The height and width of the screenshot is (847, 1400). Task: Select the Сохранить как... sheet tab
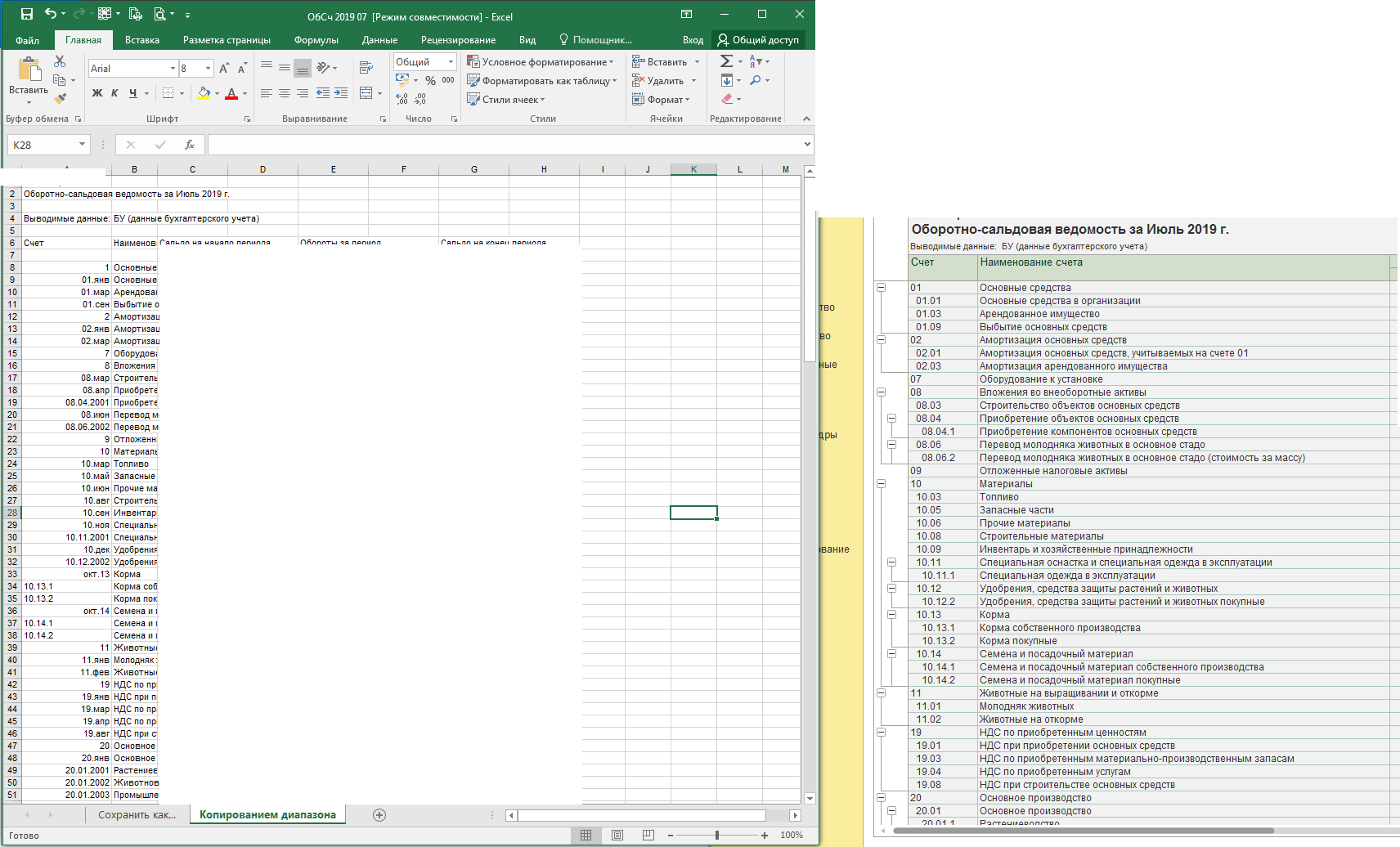click(137, 815)
